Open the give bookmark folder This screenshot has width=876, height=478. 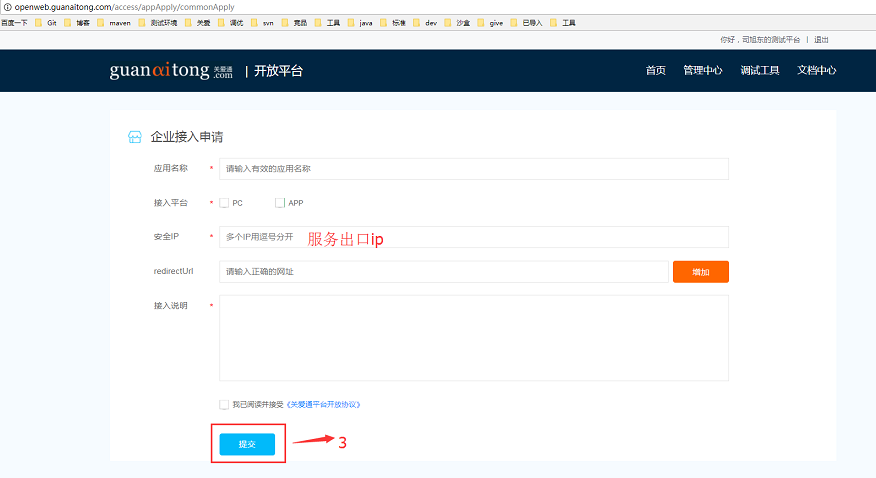(490, 22)
